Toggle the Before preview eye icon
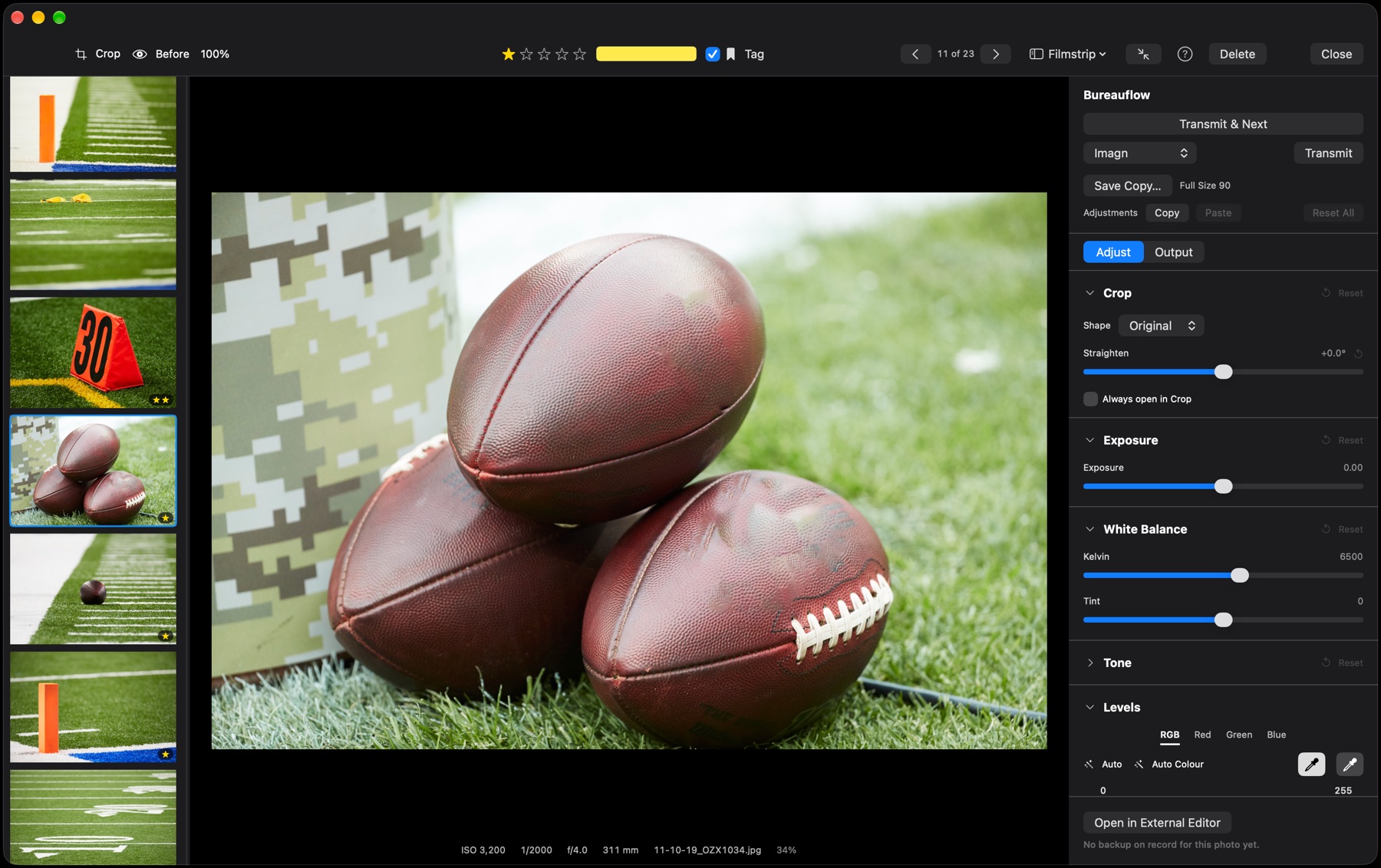Screen dimensions: 1381x868 pos(140,54)
